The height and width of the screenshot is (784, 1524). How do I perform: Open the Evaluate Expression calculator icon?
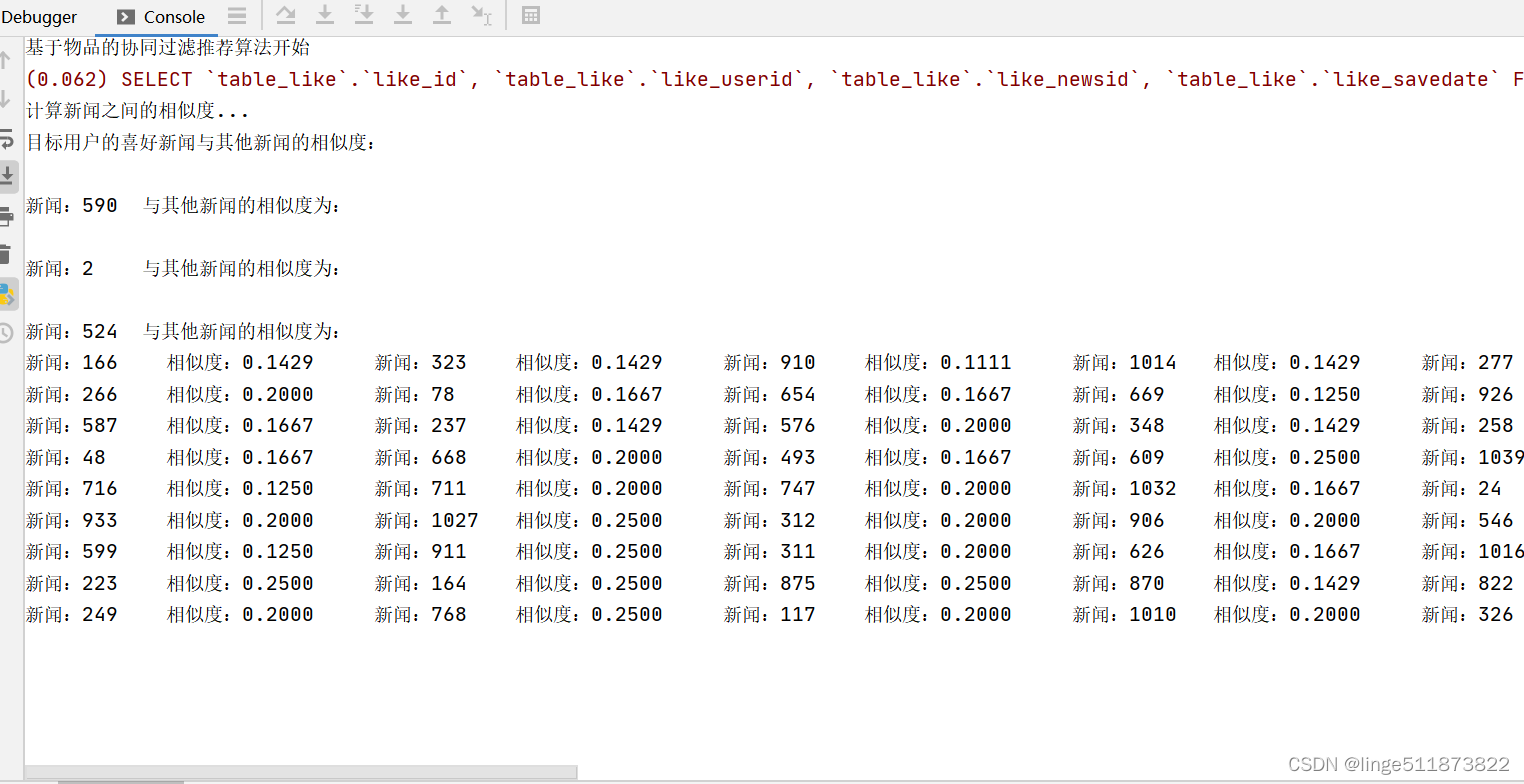(x=531, y=15)
